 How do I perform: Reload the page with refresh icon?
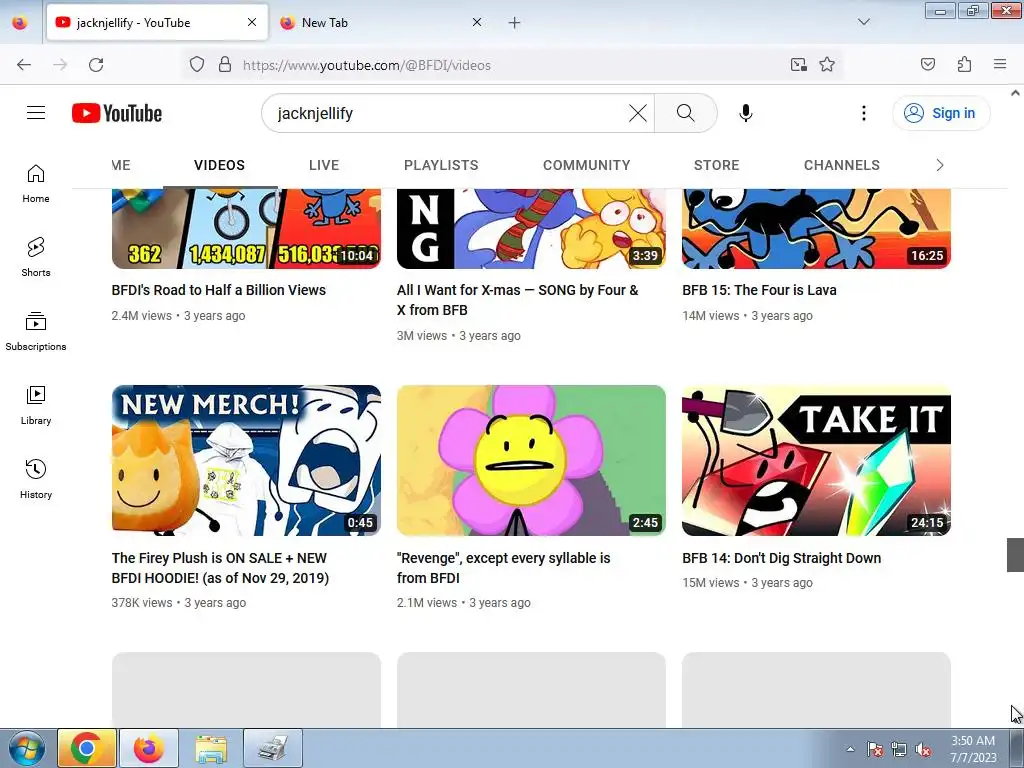96,65
